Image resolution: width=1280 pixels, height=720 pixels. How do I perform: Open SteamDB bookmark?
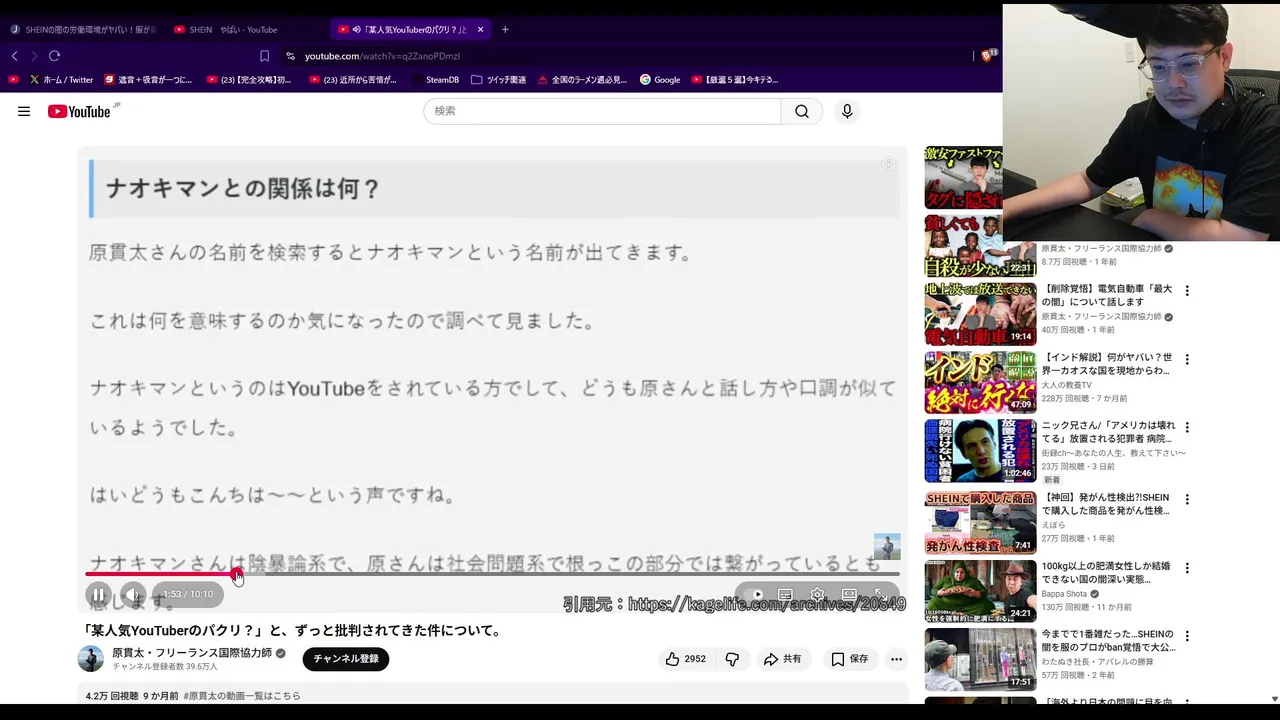[x=434, y=79]
